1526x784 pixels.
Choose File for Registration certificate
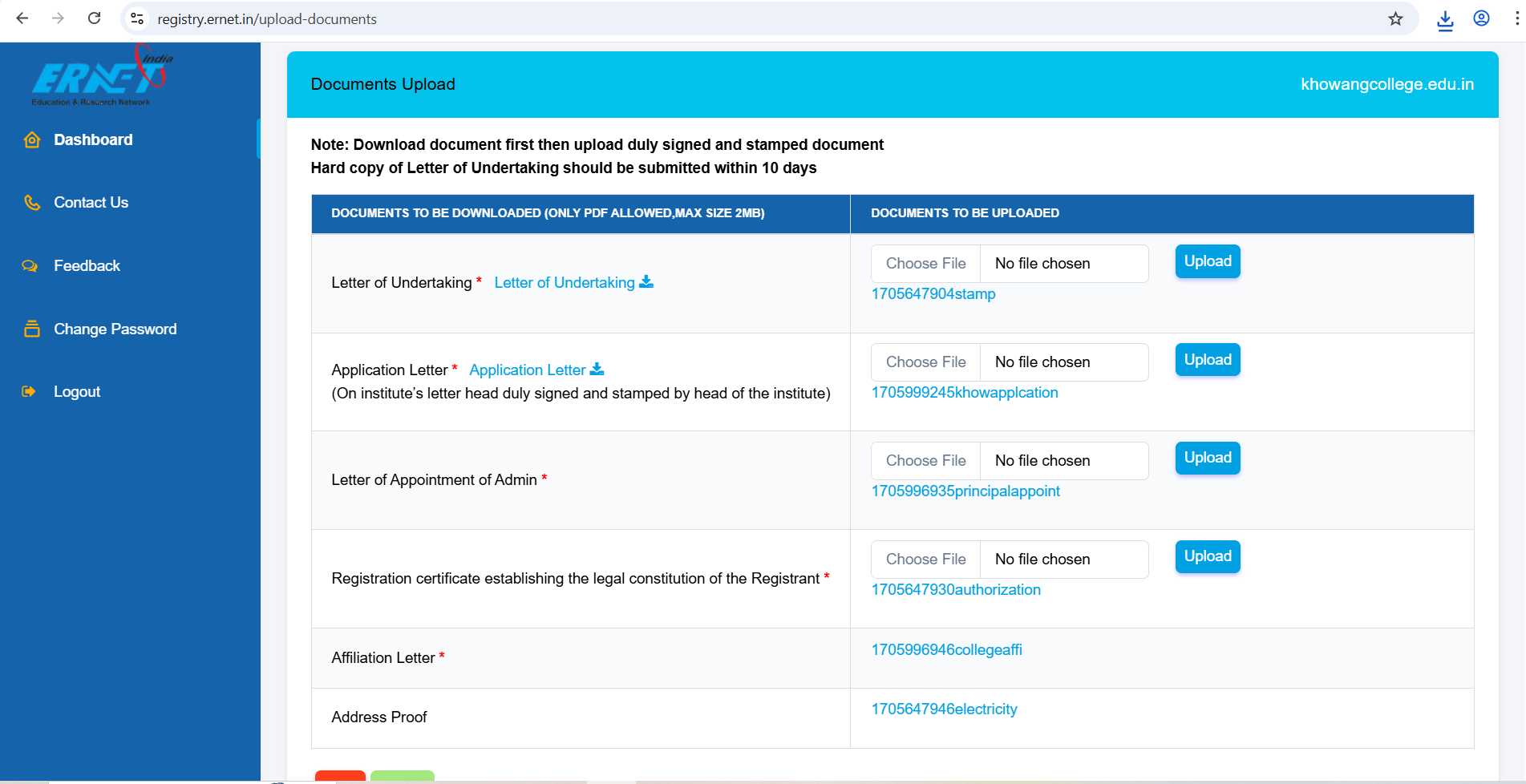click(925, 560)
